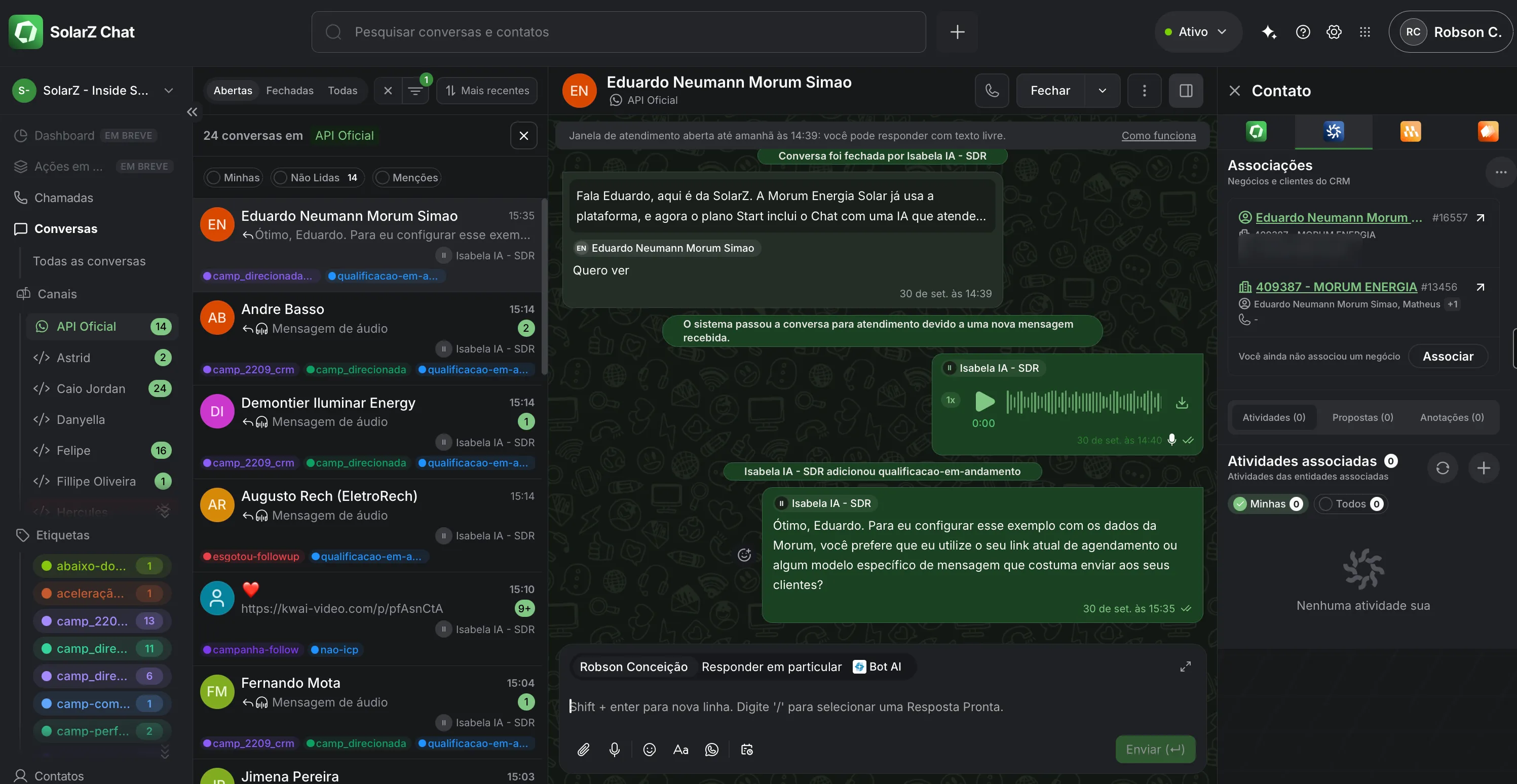1517x784 pixels.
Task: Open the Ativo status dropdown
Action: tap(1197, 32)
